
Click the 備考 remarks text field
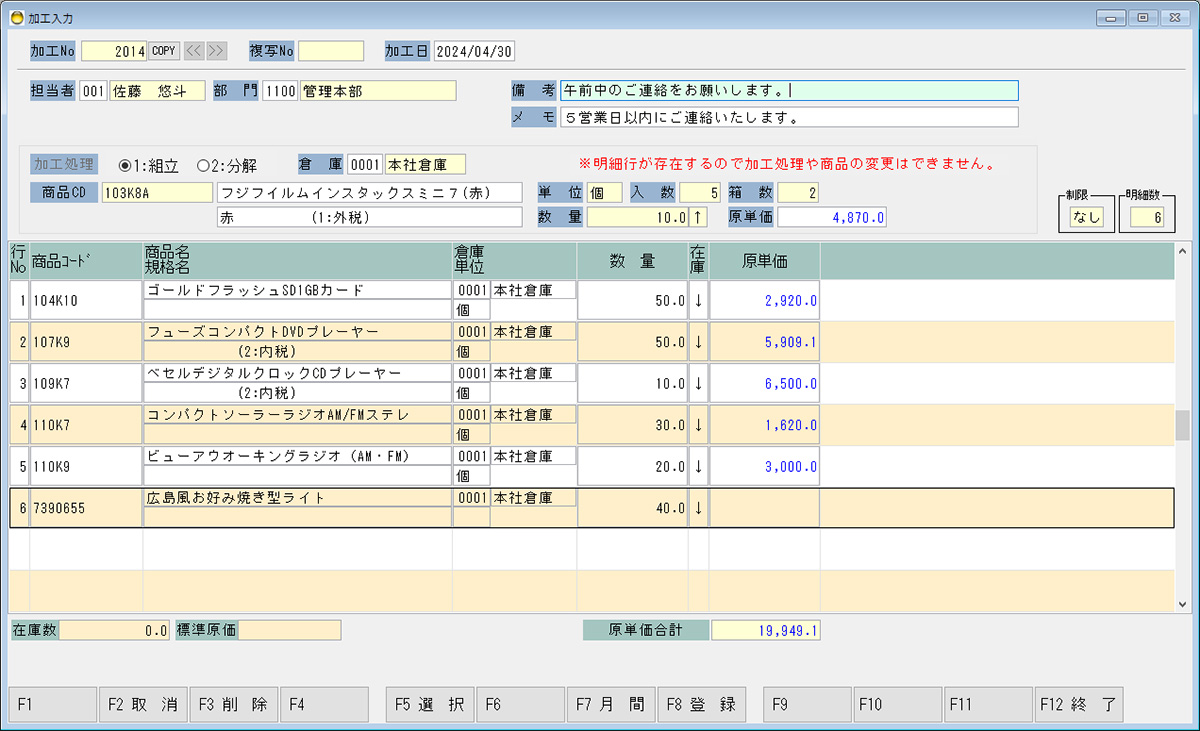tap(789, 91)
